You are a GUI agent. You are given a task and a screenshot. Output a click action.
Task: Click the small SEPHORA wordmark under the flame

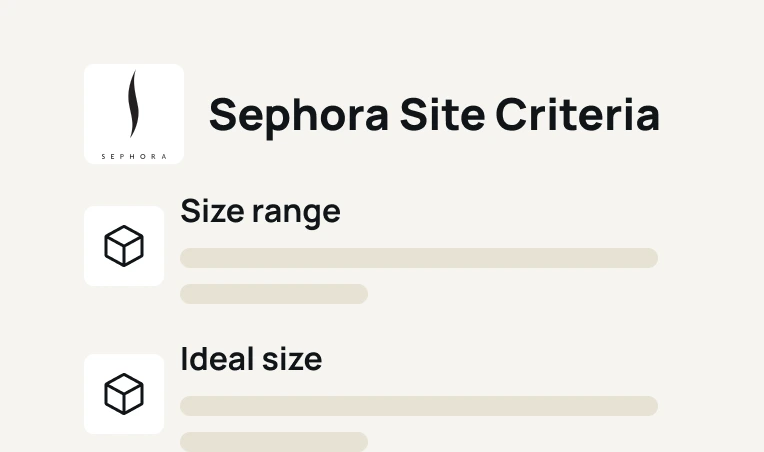coord(134,155)
